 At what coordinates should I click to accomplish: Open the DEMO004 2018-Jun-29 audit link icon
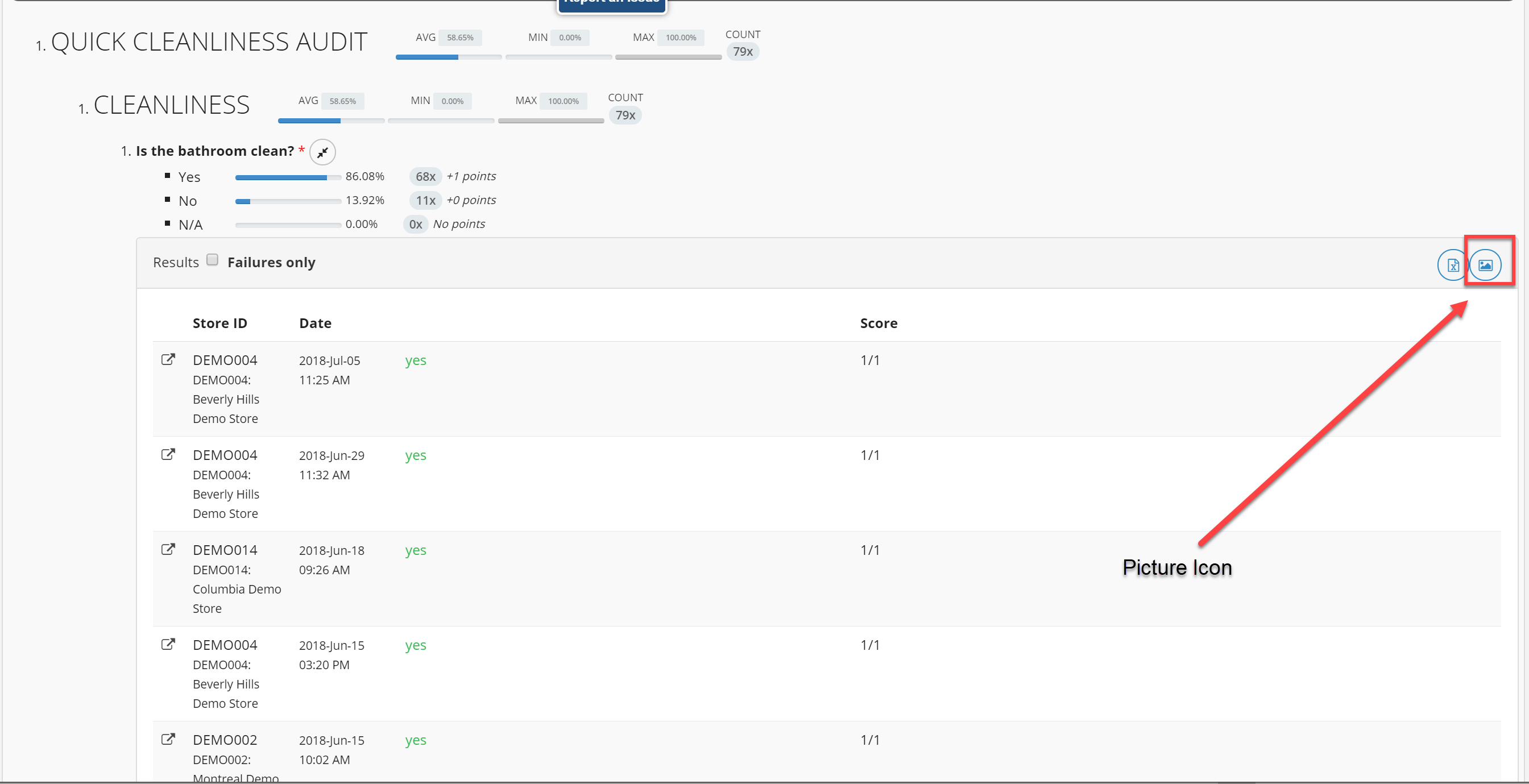coord(168,455)
